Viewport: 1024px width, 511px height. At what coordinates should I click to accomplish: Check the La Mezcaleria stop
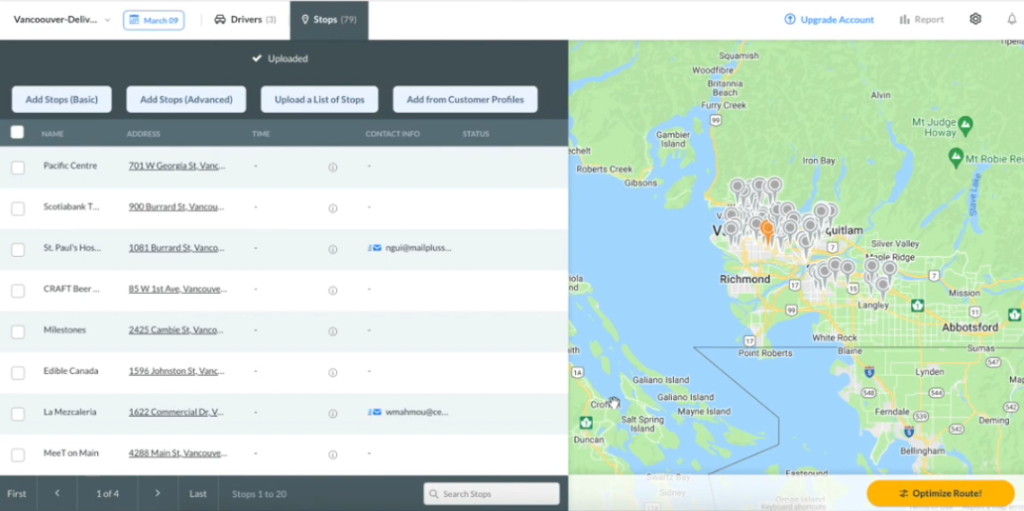click(x=18, y=414)
